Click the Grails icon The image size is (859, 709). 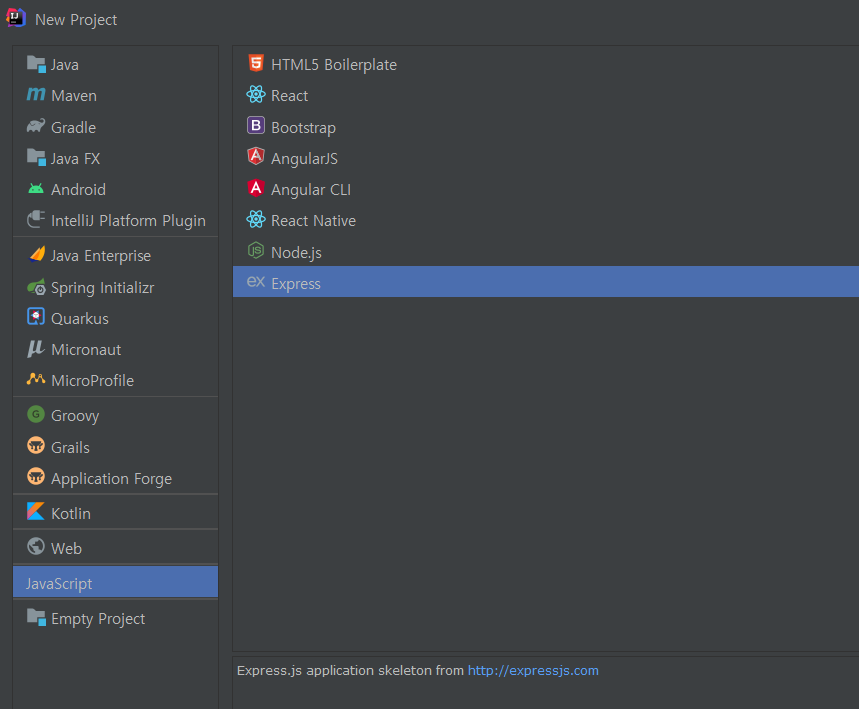pos(36,445)
